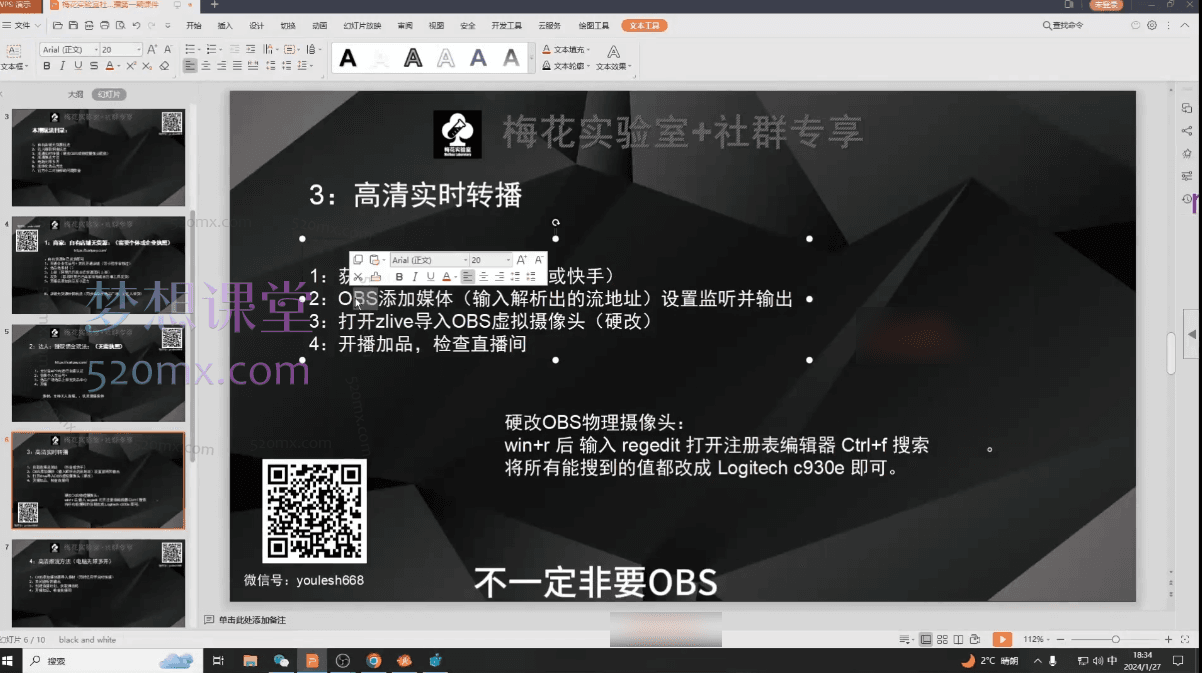Switch to the 开始 ribbon tab
The width and height of the screenshot is (1202, 673).
coord(194,25)
